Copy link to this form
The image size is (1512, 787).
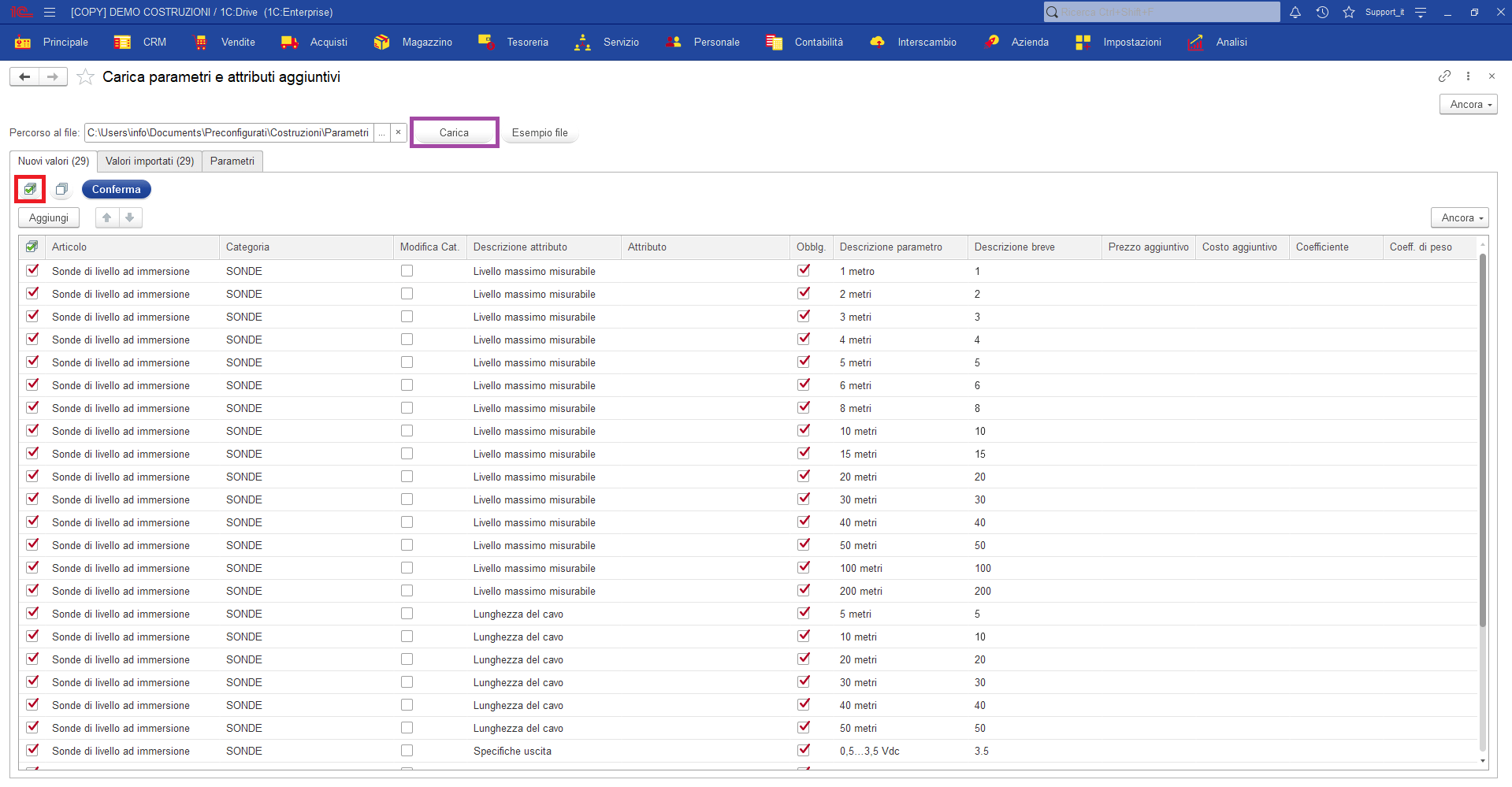click(x=1444, y=76)
